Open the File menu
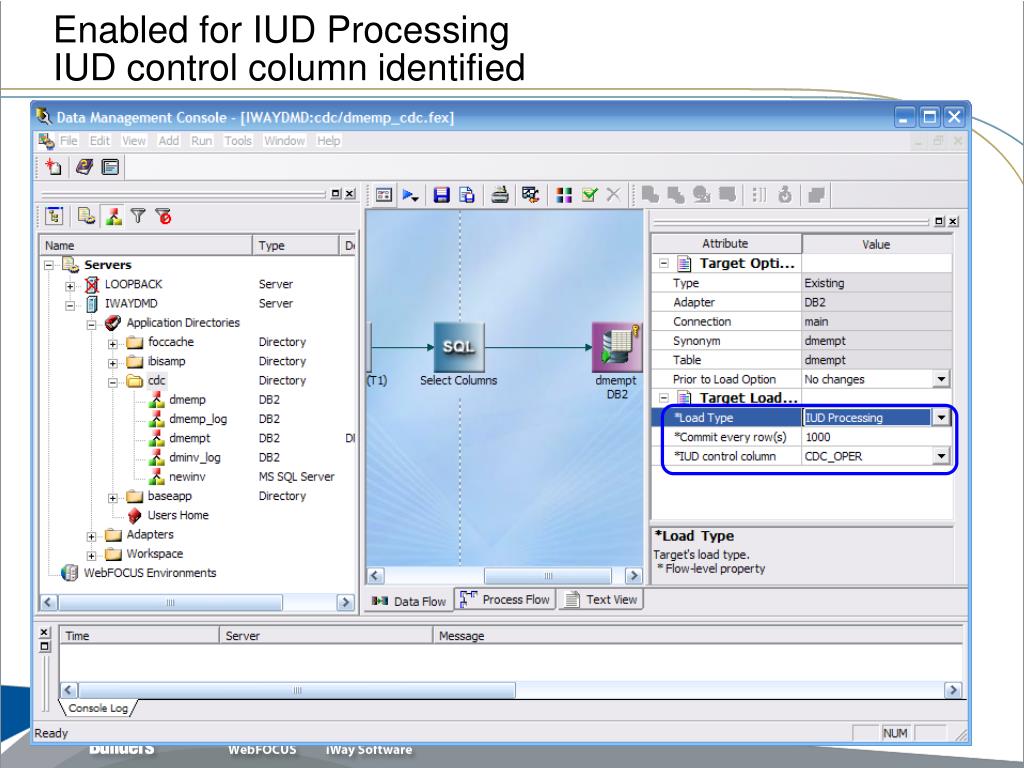Image resolution: width=1024 pixels, height=768 pixels. tap(68, 141)
